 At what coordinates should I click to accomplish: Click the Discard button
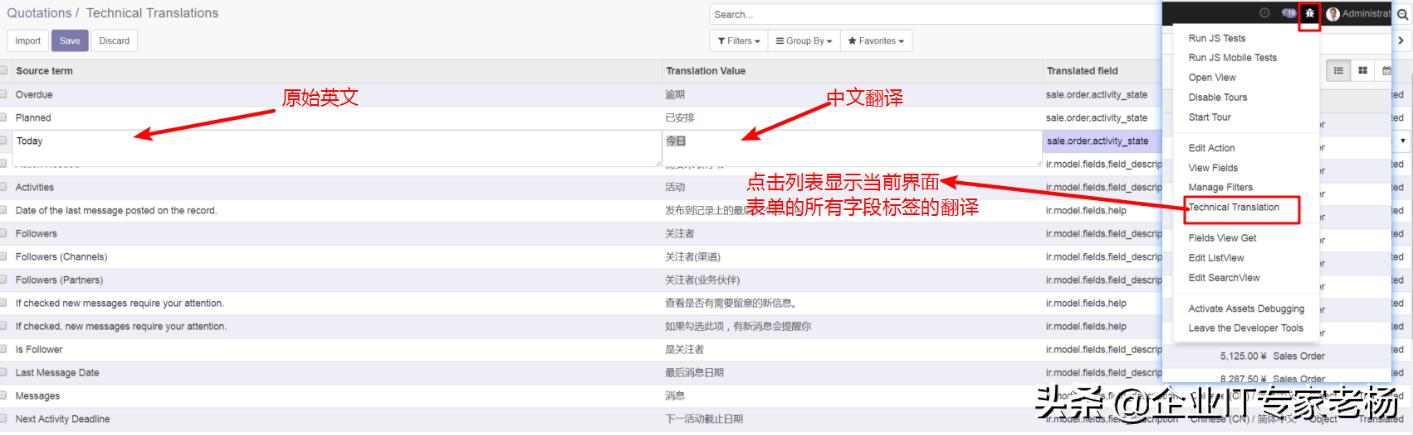[x=114, y=41]
